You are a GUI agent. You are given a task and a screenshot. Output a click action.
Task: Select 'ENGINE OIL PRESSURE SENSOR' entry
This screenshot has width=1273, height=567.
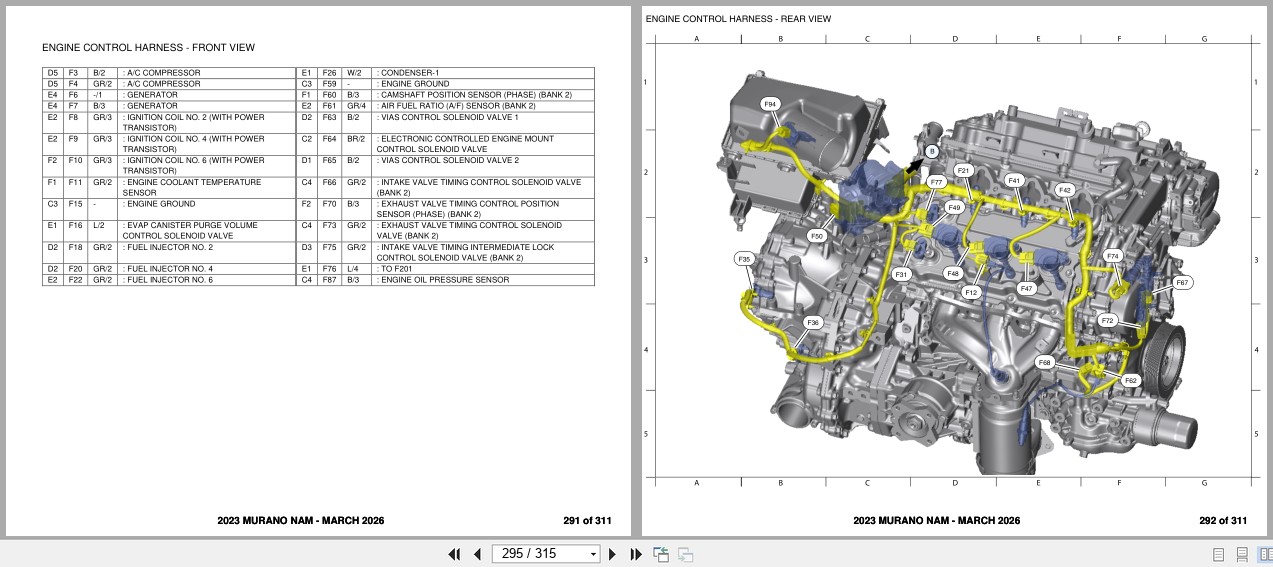tap(443, 280)
